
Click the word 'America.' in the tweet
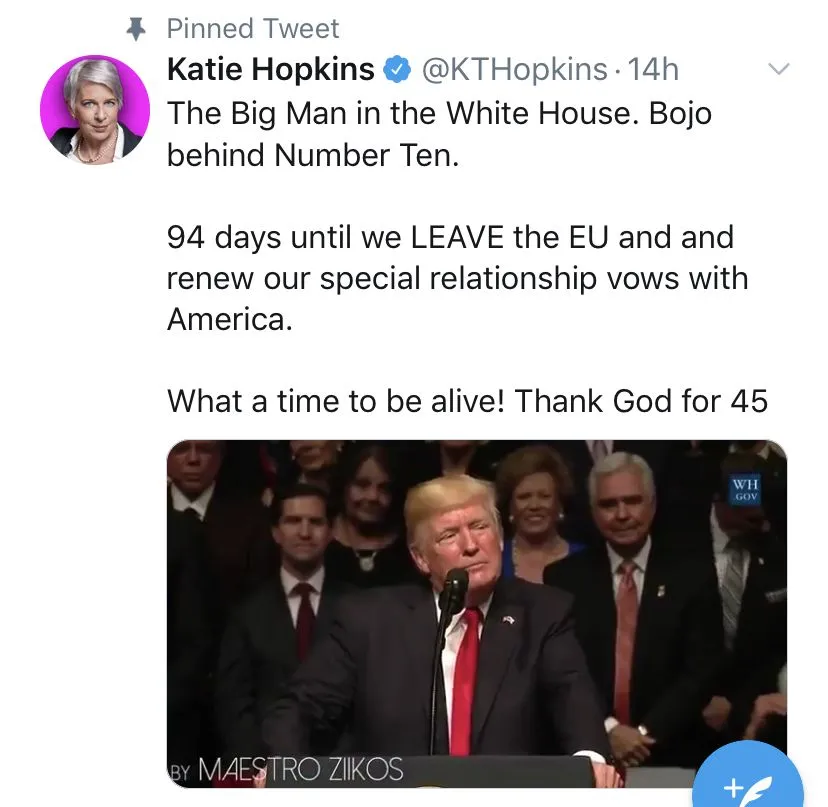coord(230,319)
